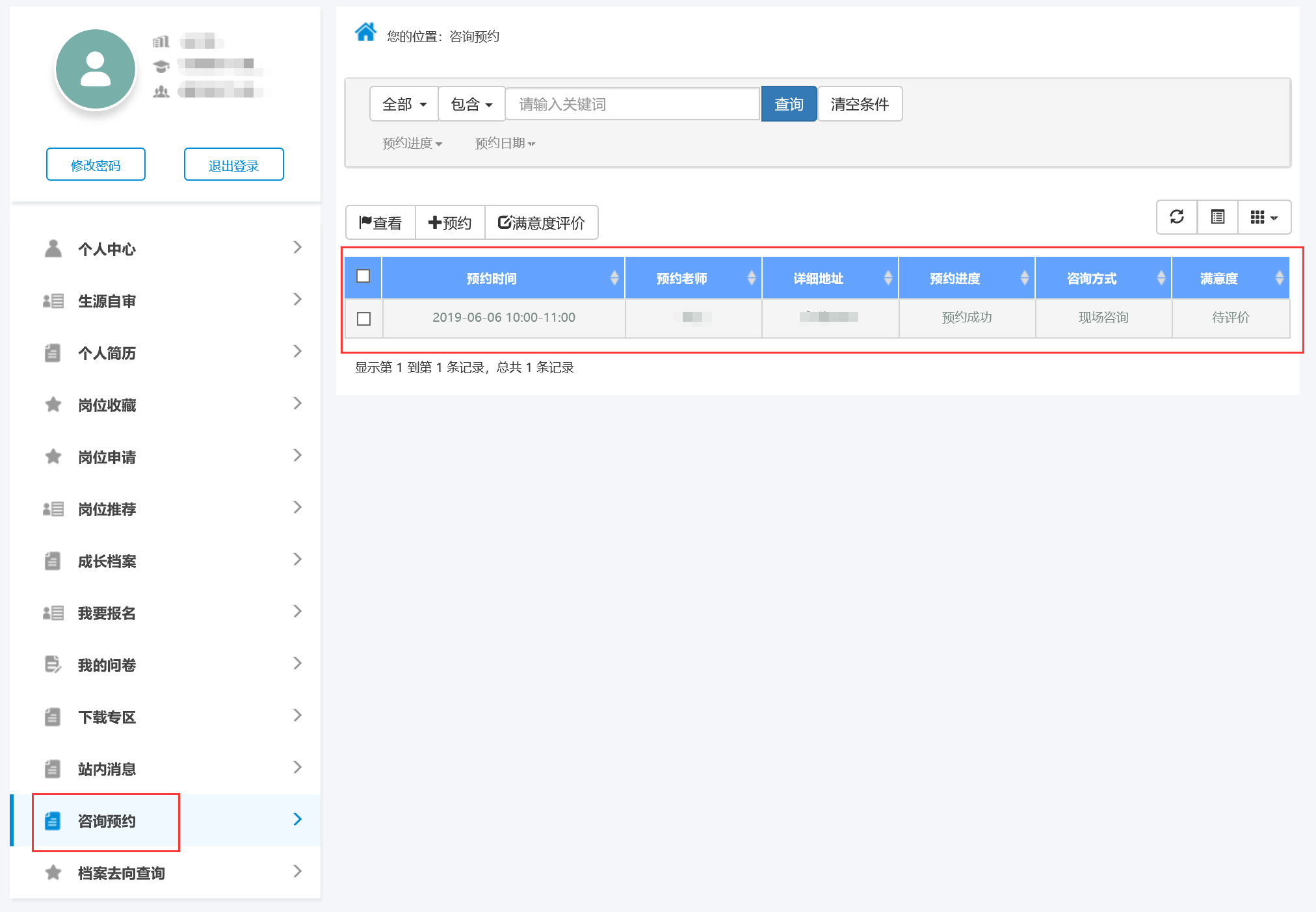Click the 咨询预约 blue document icon
This screenshot has width=1316, height=912.
[53, 821]
